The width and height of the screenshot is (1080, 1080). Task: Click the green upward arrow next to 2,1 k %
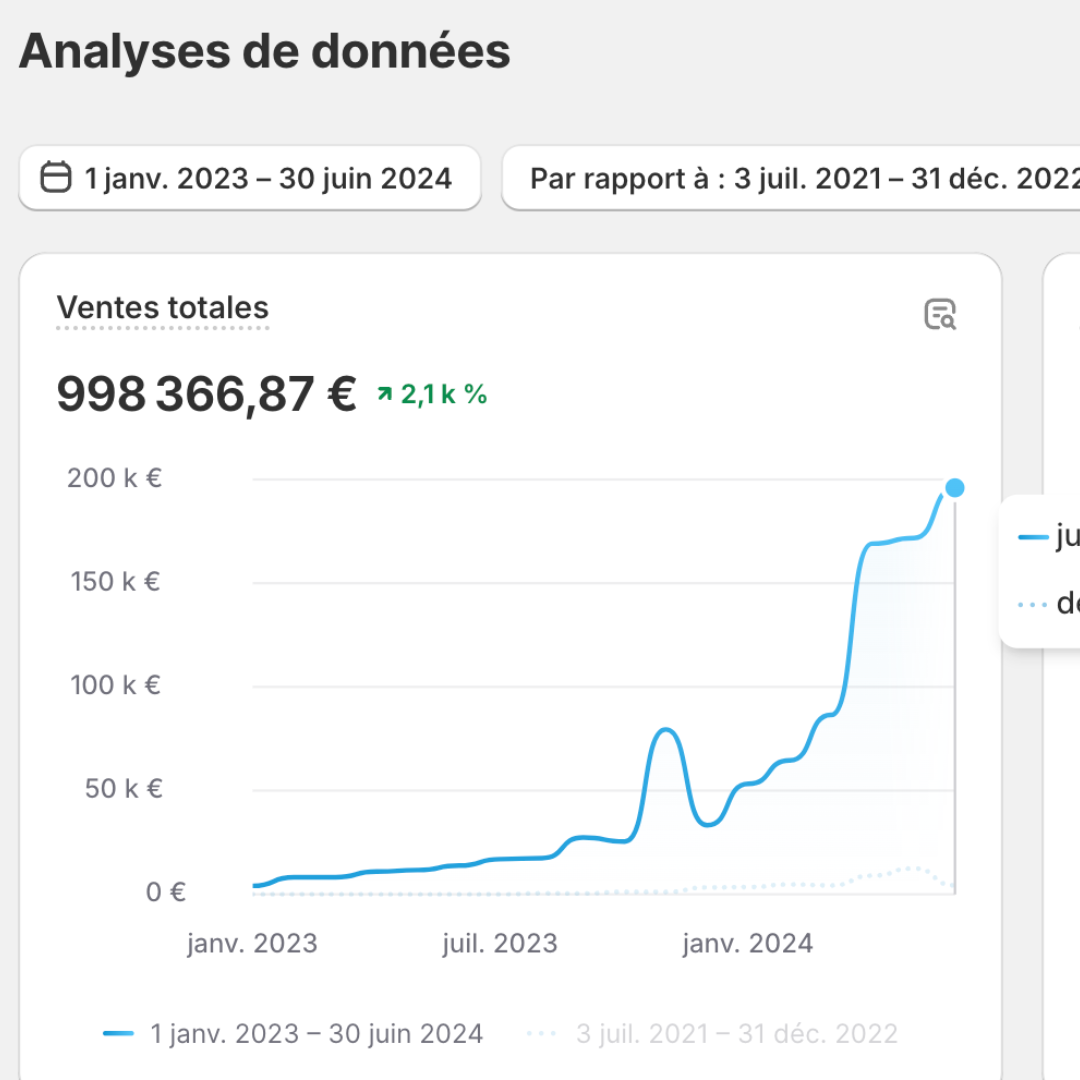point(384,394)
